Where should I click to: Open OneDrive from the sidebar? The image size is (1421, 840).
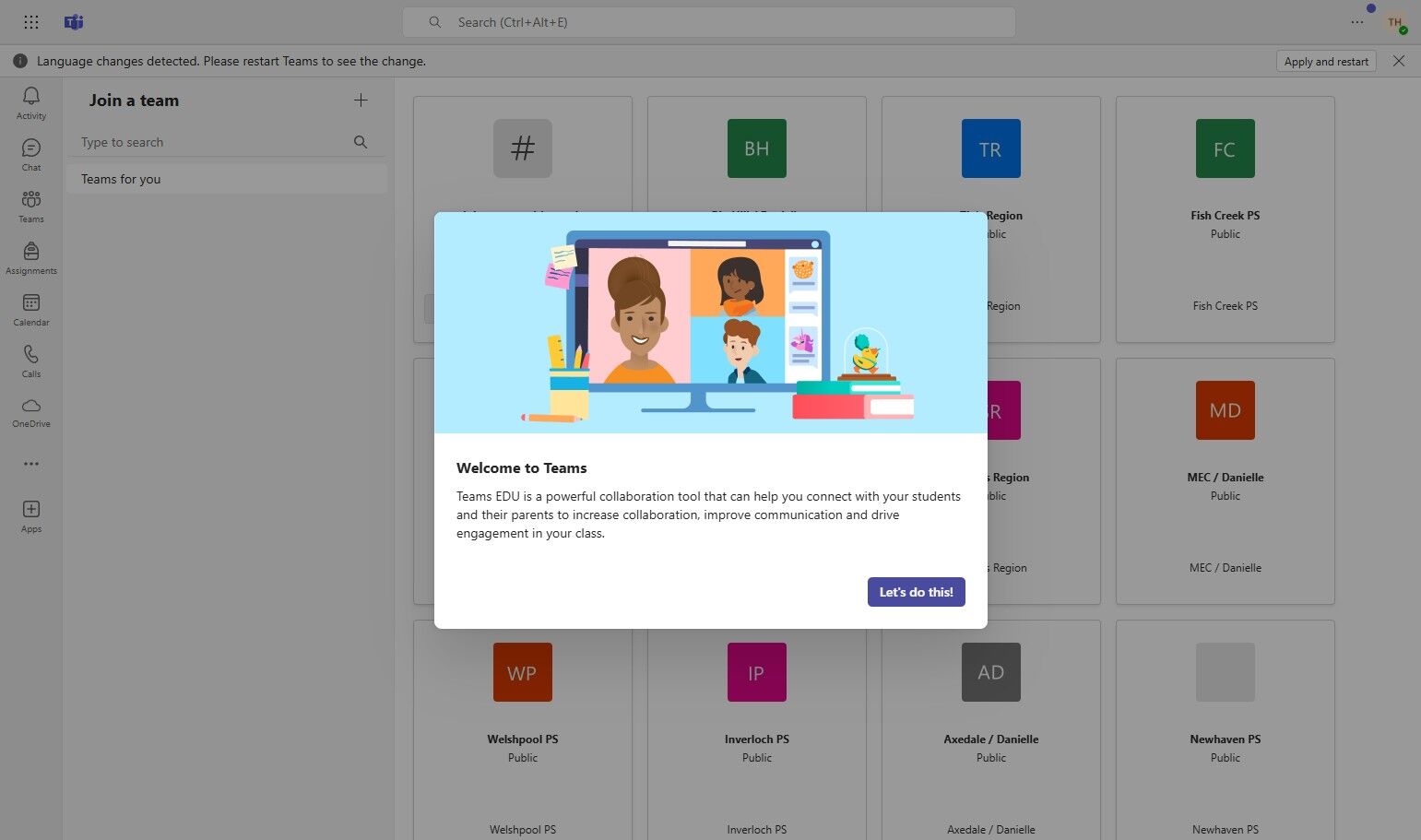[31, 412]
